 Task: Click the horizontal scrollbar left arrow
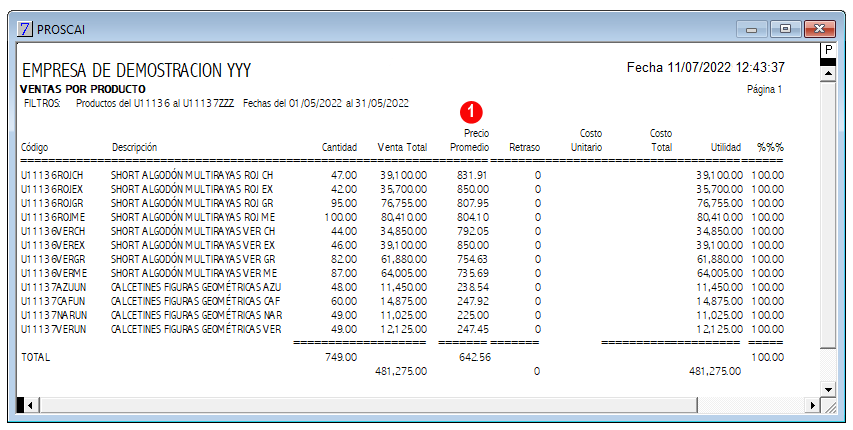[x=30, y=405]
